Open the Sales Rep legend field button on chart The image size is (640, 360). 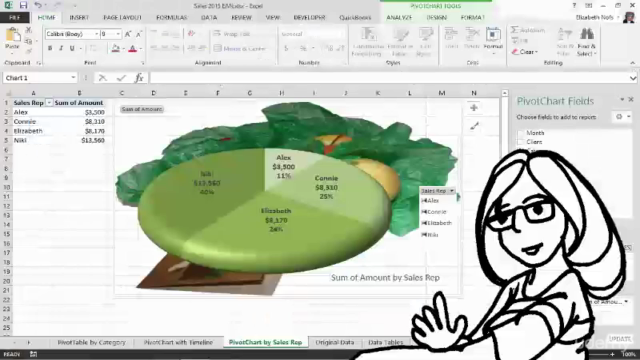pos(437,191)
